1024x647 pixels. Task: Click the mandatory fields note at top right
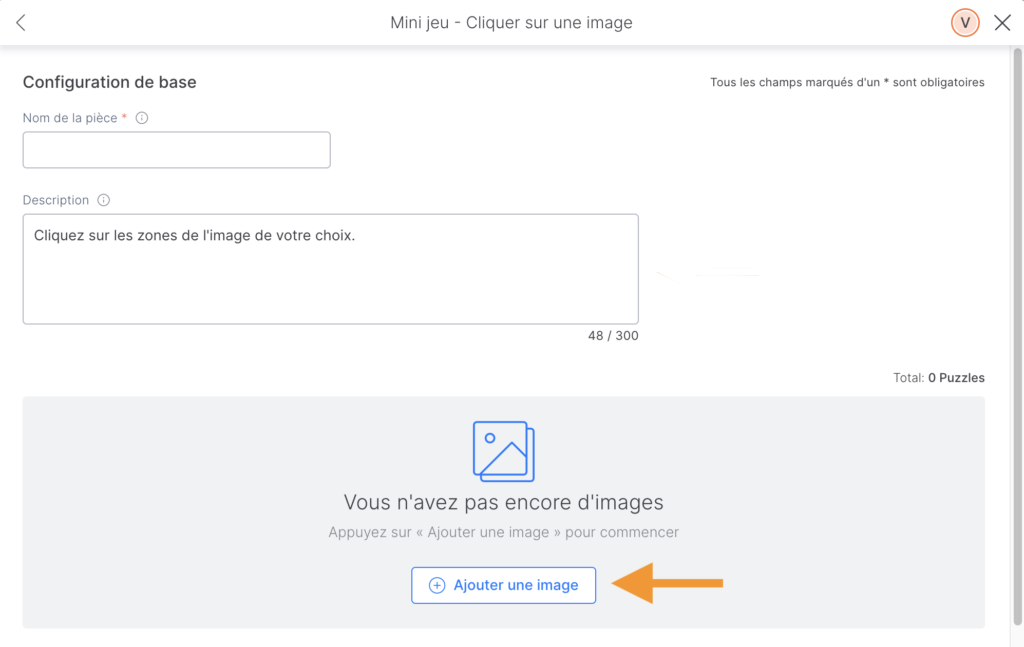[x=847, y=82]
